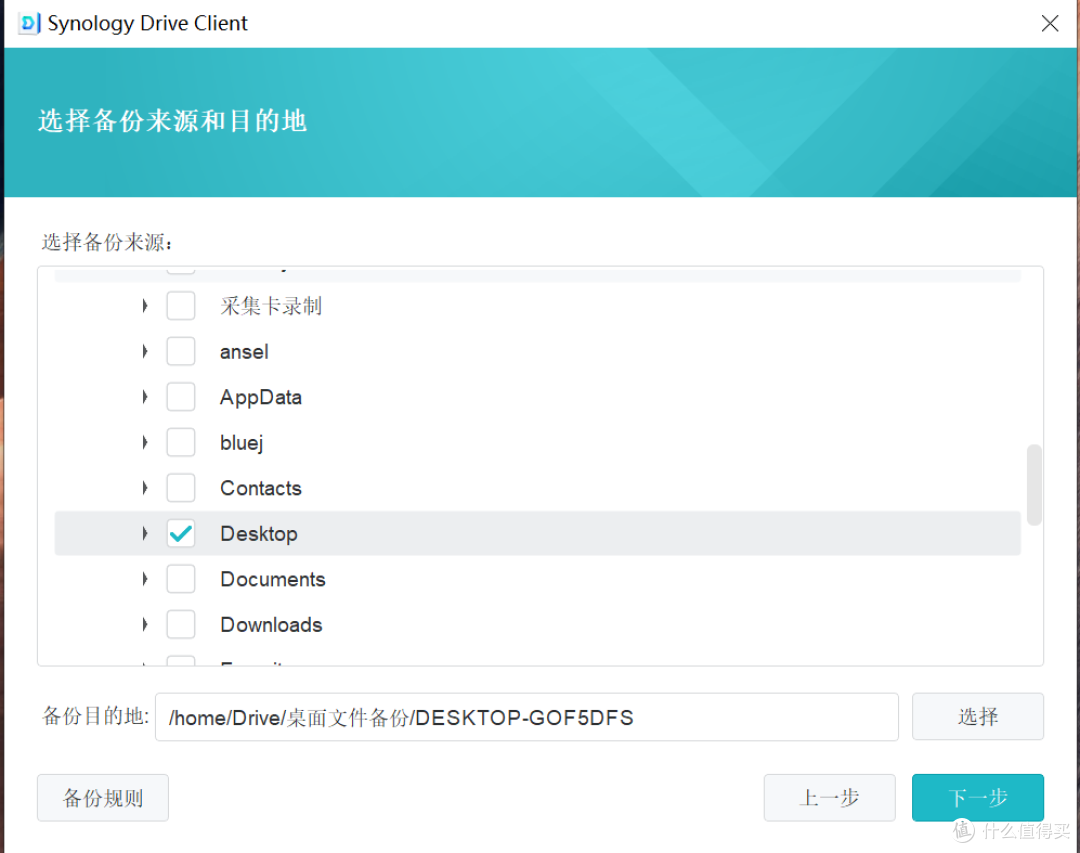The width and height of the screenshot is (1080, 853).
Task: Click the folder list scrollbar thumb
Action: (x=1034, y=485)
